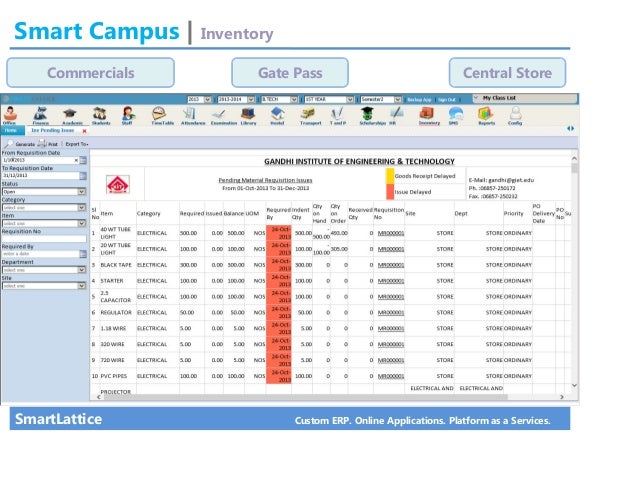Click the tab navigation arrows icon
This screenshot has height=493, width=638.
570,129
